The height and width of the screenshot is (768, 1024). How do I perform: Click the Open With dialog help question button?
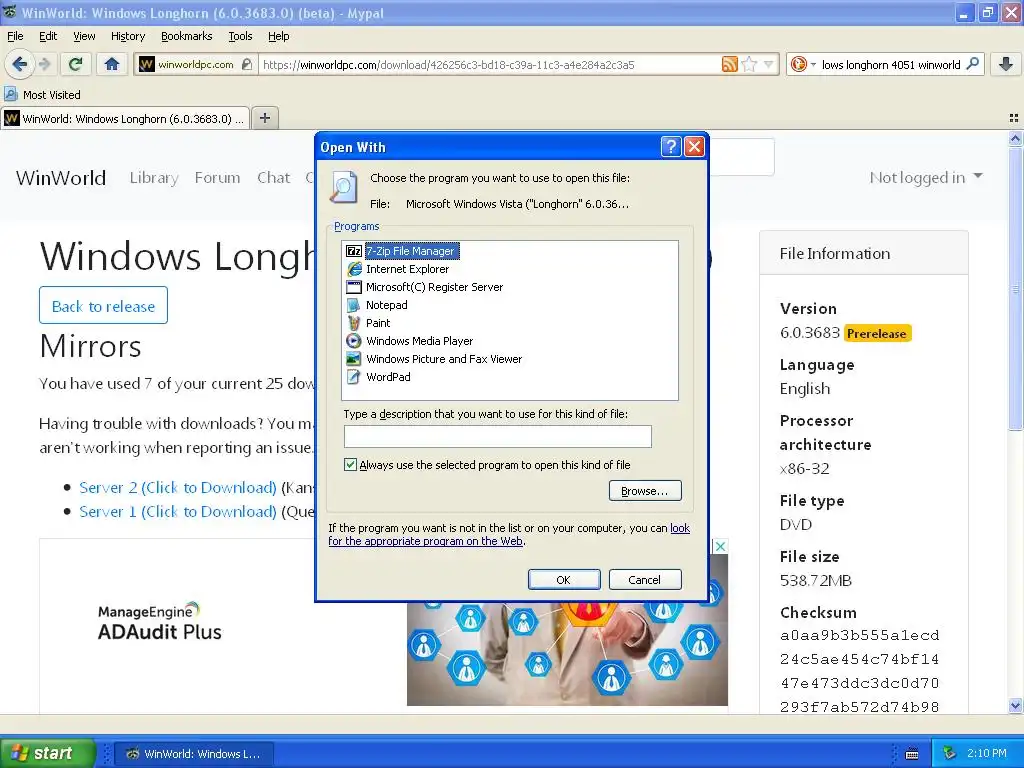pos(671,147)
